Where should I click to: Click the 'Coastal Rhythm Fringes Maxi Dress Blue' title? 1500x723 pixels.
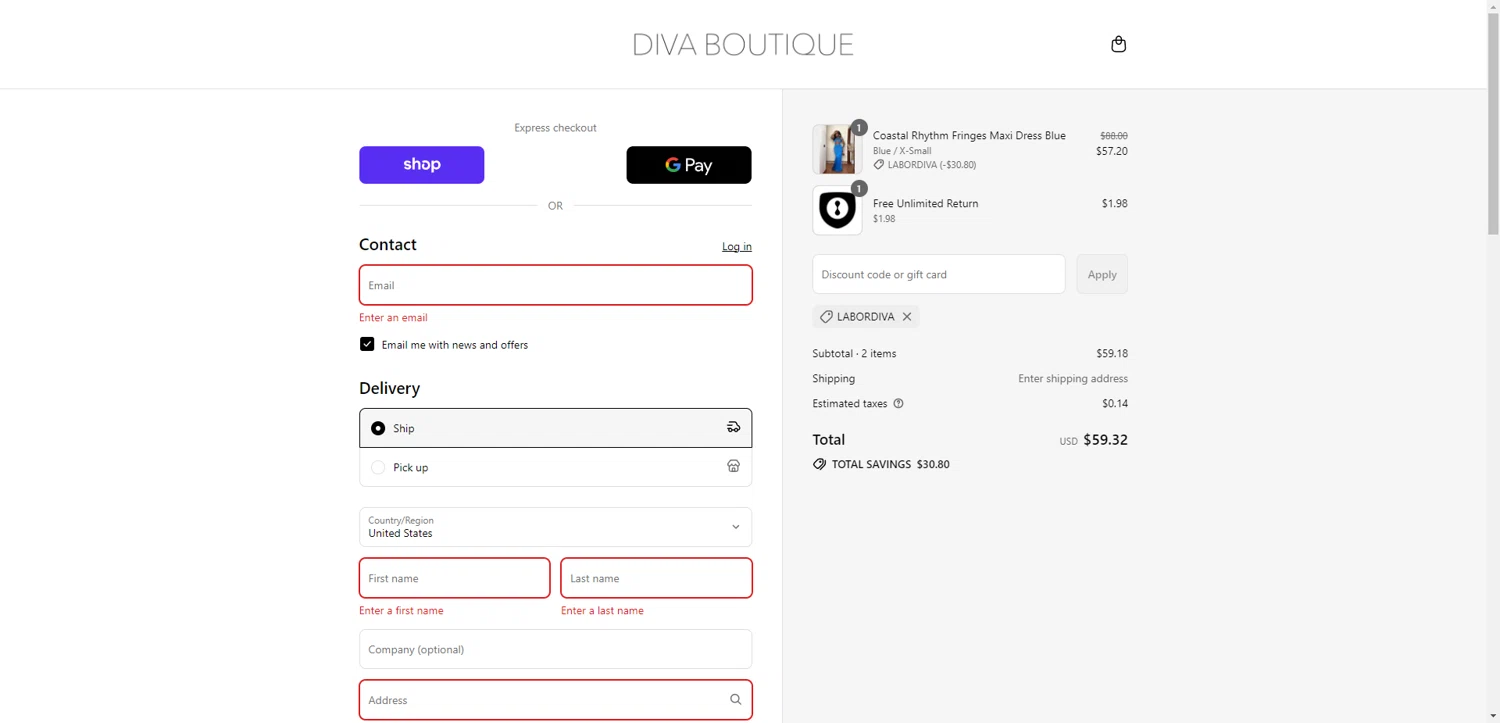[x=969, y=136]
